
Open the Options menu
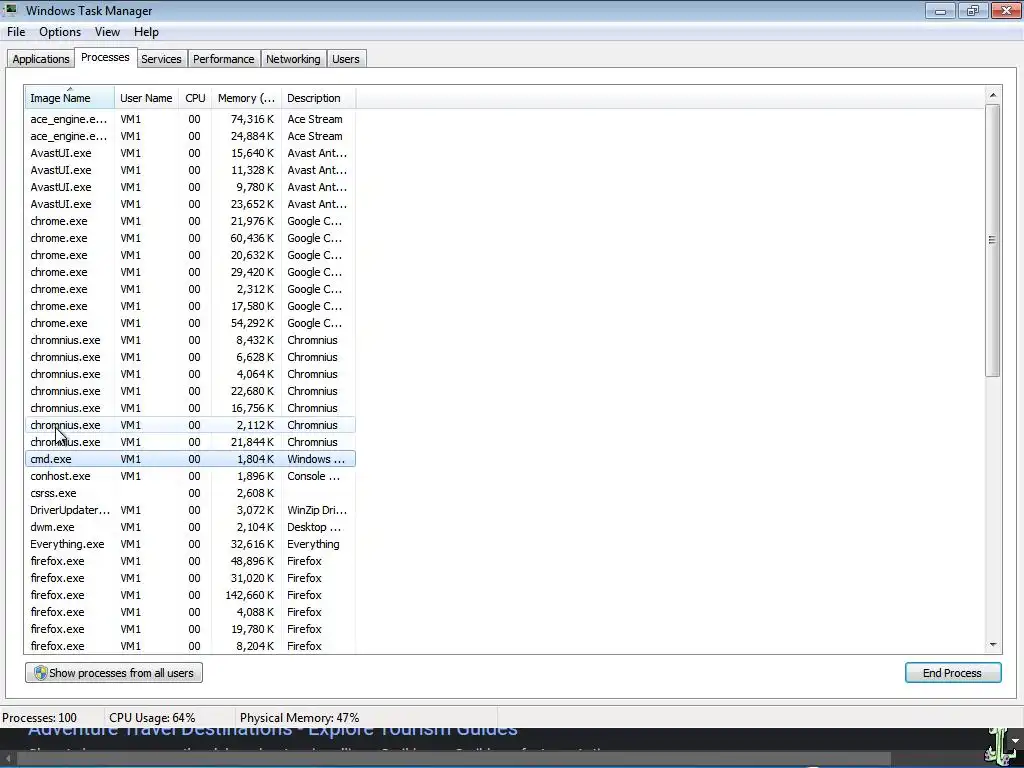[x=60, y=32]
